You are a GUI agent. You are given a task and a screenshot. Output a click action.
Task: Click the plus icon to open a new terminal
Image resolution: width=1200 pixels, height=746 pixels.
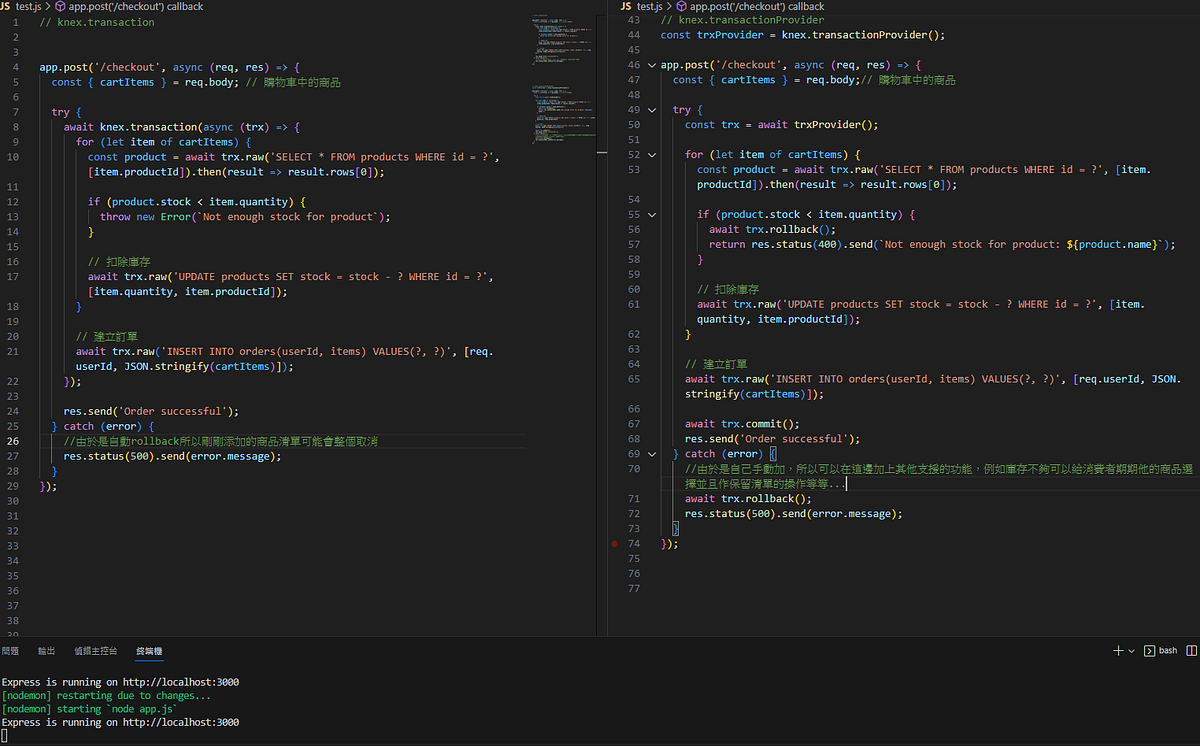1118,650
